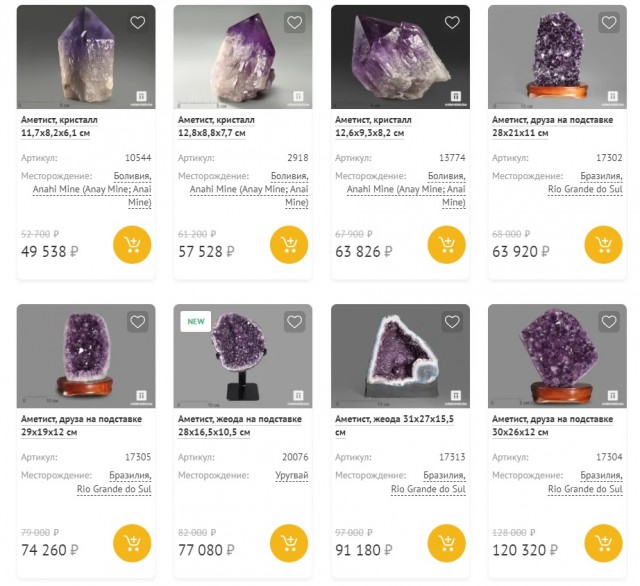The width and height of the screenshot is (640, 586).
Task: Add the 57 528 ₽ amethyst crystal to cart
Action: (x=289, y=245)
